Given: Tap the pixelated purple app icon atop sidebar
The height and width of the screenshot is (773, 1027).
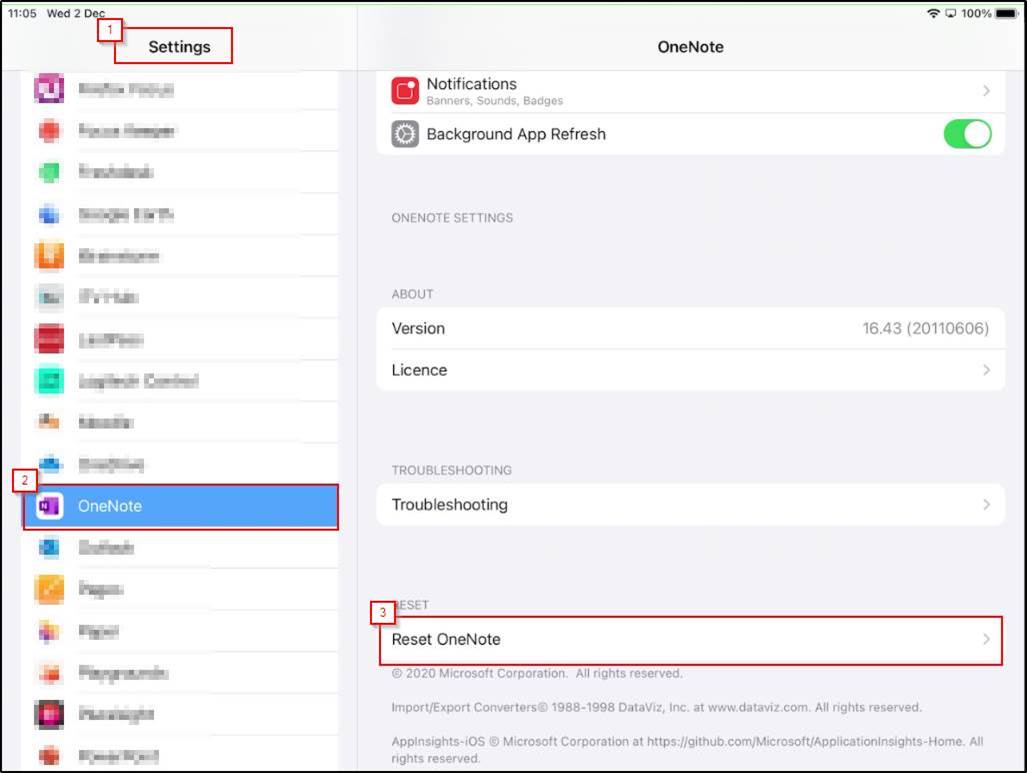Looking at the screenshot, I should point(49,88).
